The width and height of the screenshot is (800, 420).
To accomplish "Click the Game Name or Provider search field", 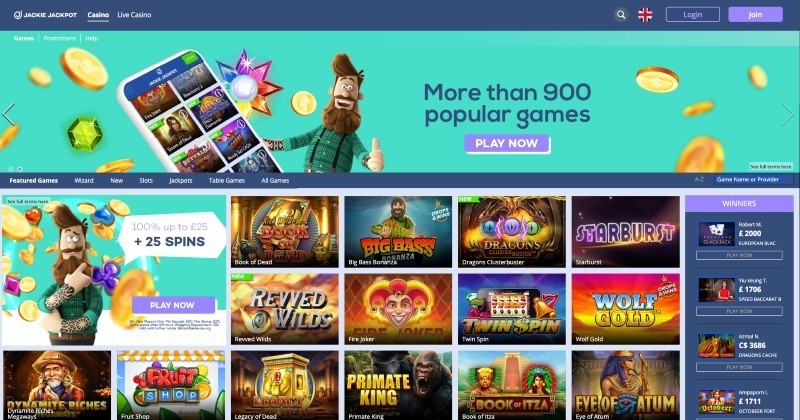I will (754, 180).
